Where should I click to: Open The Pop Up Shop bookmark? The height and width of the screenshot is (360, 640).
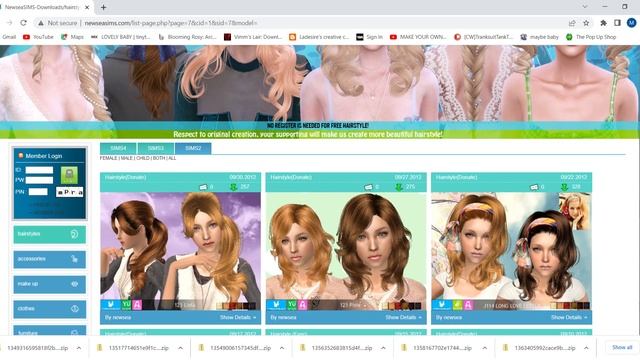591,37
